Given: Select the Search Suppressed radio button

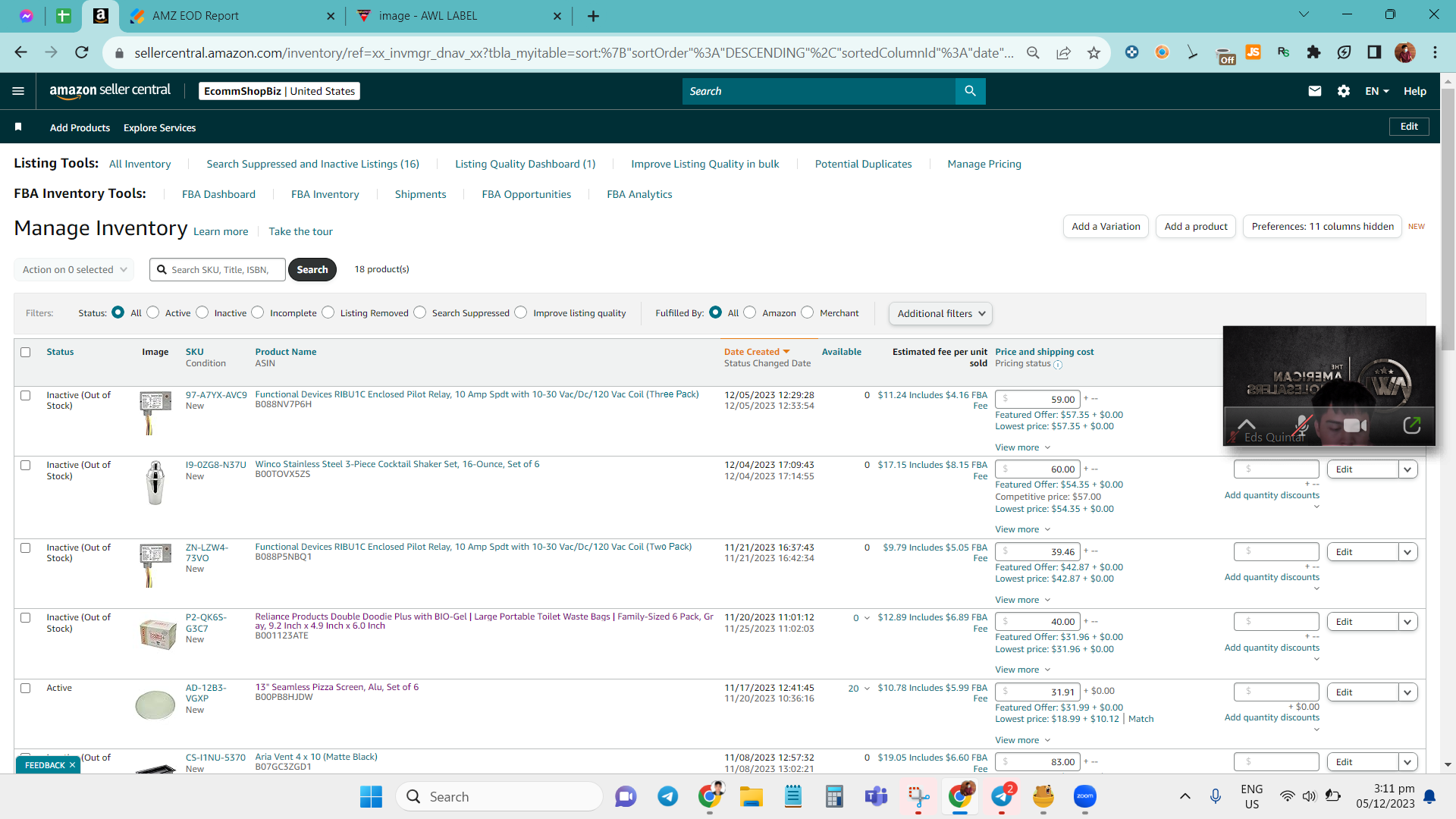Looking at the screenshot, I should 420,312.
